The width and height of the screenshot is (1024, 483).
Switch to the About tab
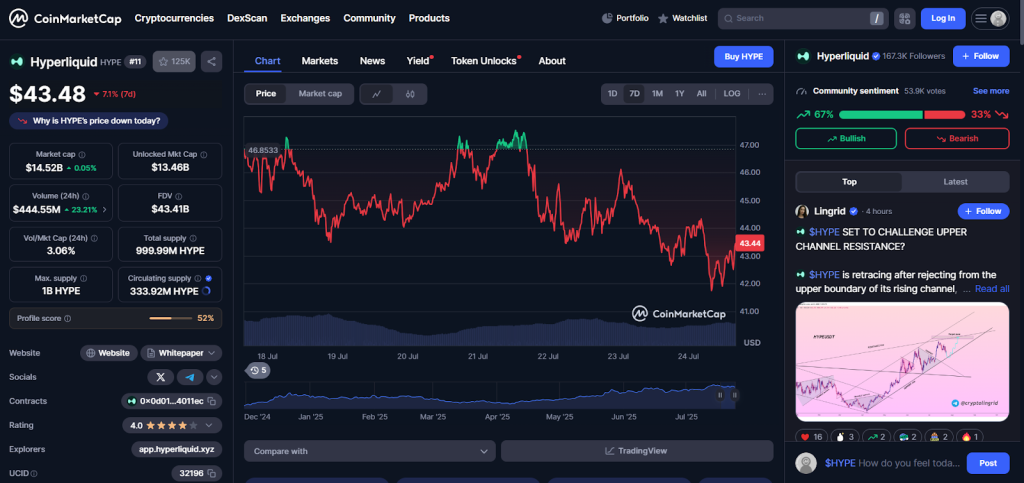coord(552,61)
